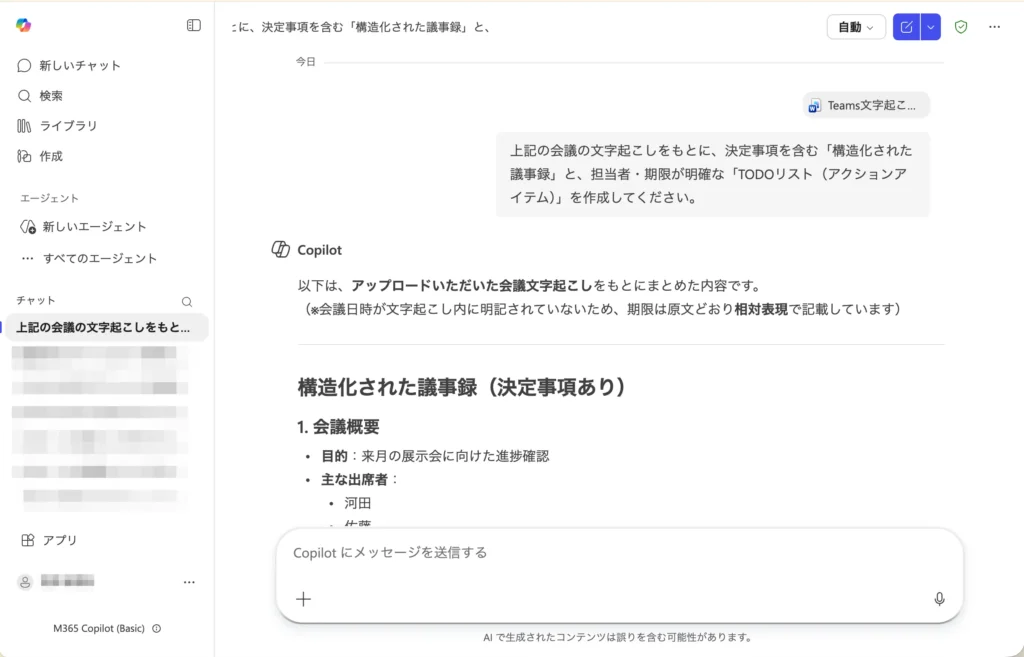Open 検索 in the sidebar
Viewport: 1024px width, 657px height.
click(x=40, y=96)
